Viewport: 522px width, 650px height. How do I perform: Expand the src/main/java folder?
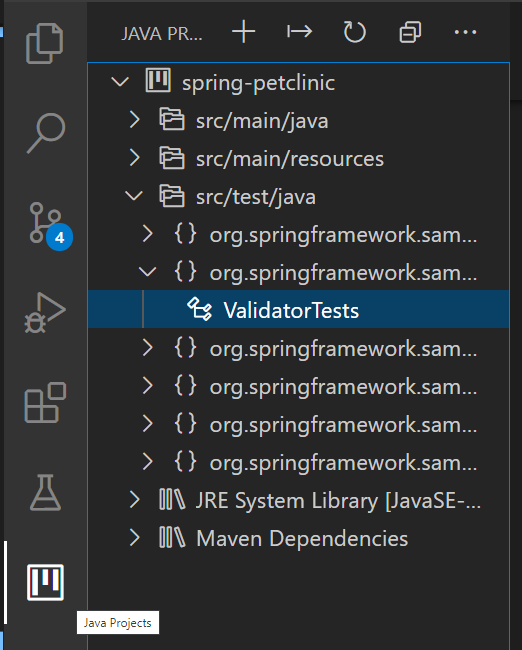(134, 120)
